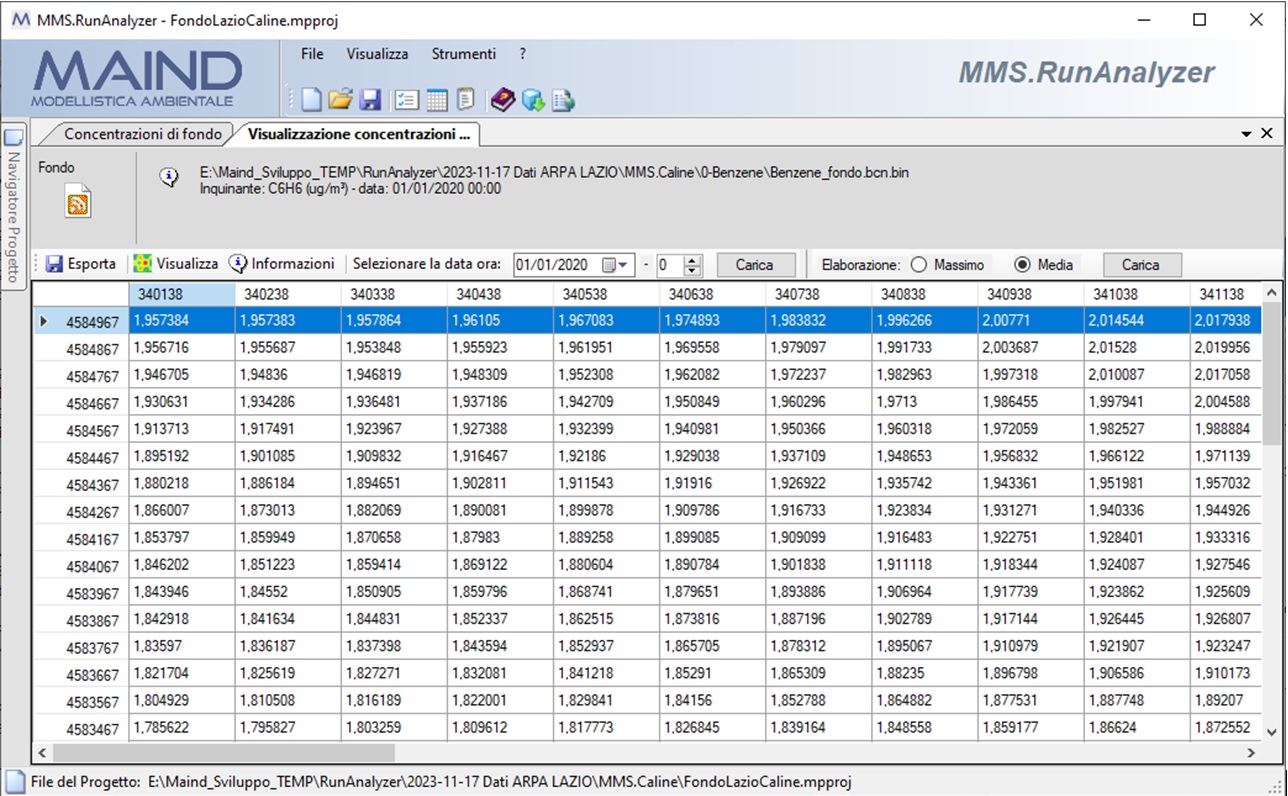Open the Visualizza menu
This screenshot has width=1288, height=796.
coord(377,54)
